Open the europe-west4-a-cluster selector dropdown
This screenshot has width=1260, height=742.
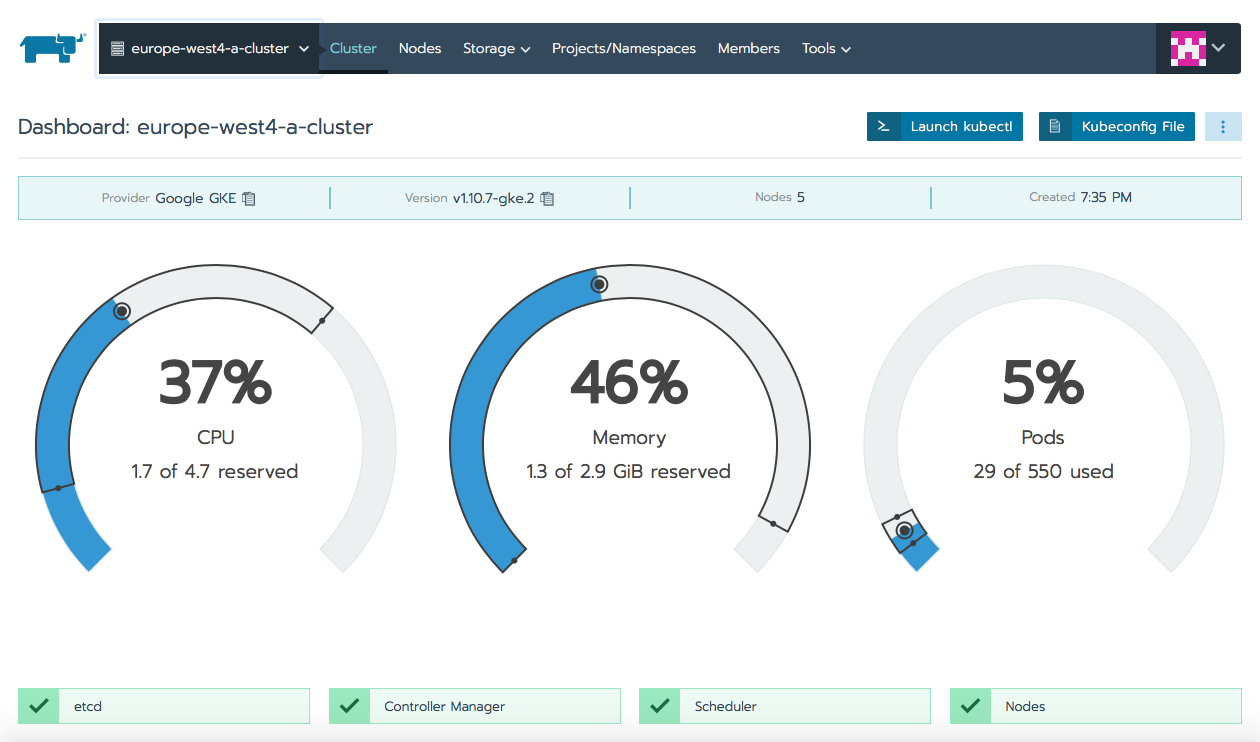tap(209, 48)
